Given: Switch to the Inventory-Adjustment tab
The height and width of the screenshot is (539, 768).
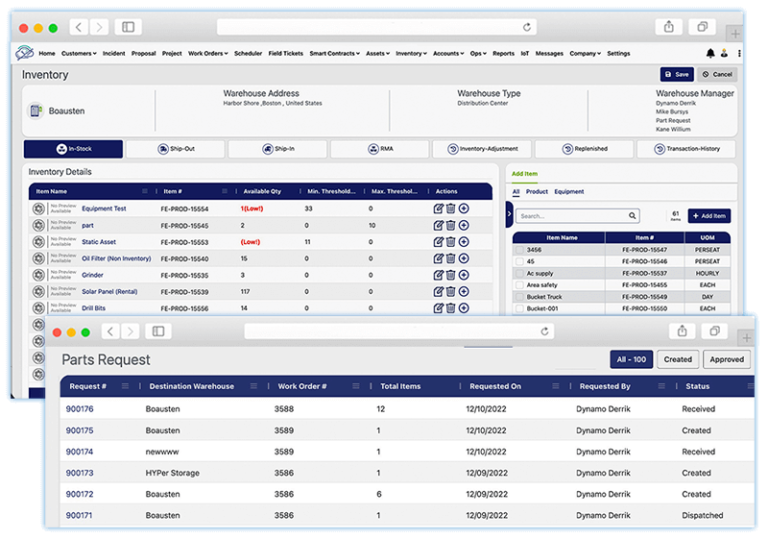Looking at the screenshot, I should click(x=482, y=149).
